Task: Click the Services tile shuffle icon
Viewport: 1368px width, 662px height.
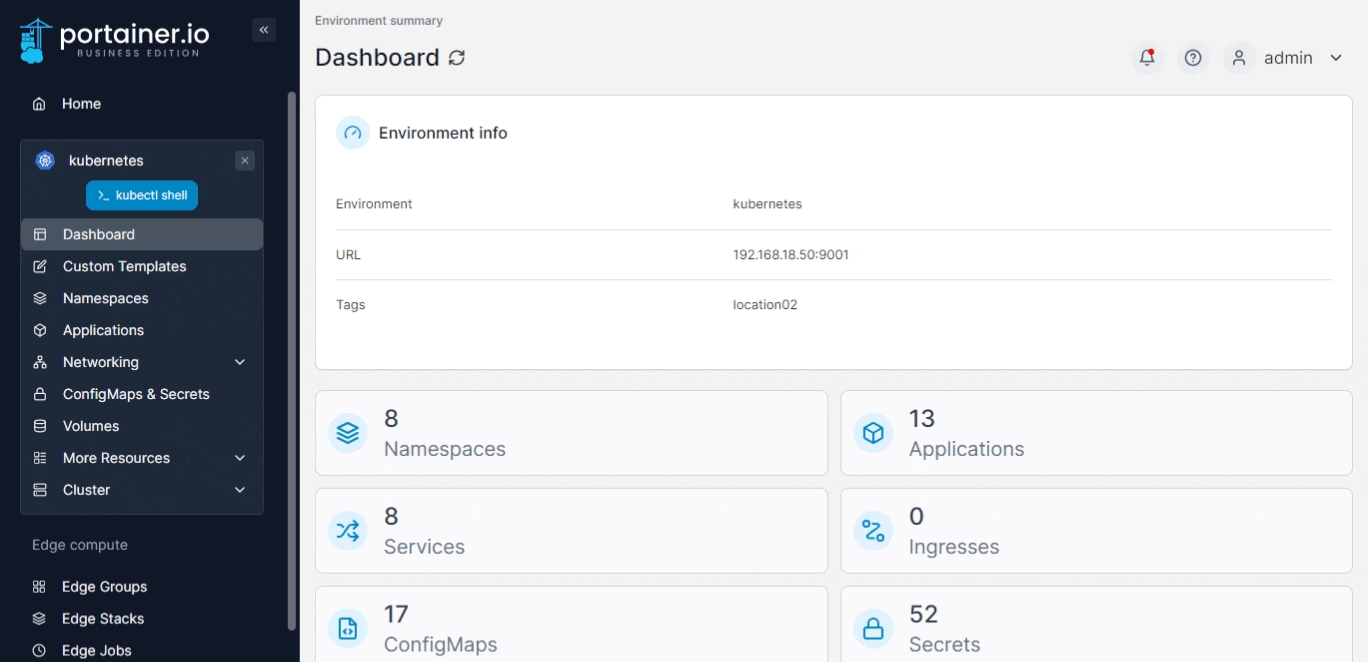Action: tap(348, 531)
